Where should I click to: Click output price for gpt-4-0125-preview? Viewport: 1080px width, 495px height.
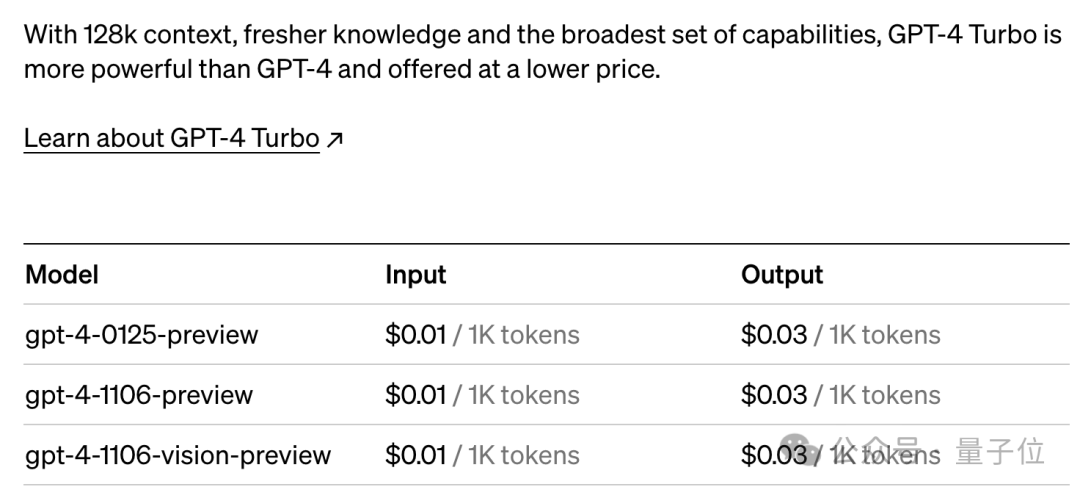coord(773,335)
